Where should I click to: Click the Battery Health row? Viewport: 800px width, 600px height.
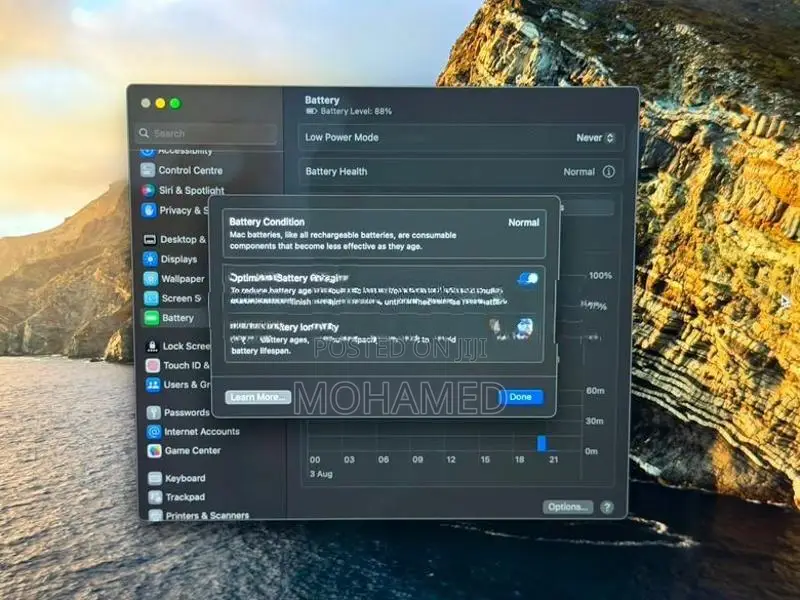(460, 172)
